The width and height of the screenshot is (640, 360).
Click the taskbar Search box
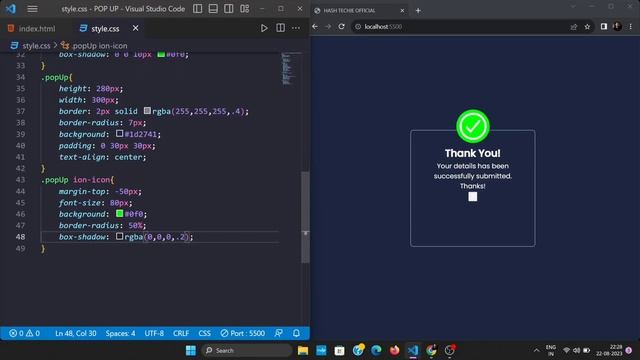coord(247,350)
